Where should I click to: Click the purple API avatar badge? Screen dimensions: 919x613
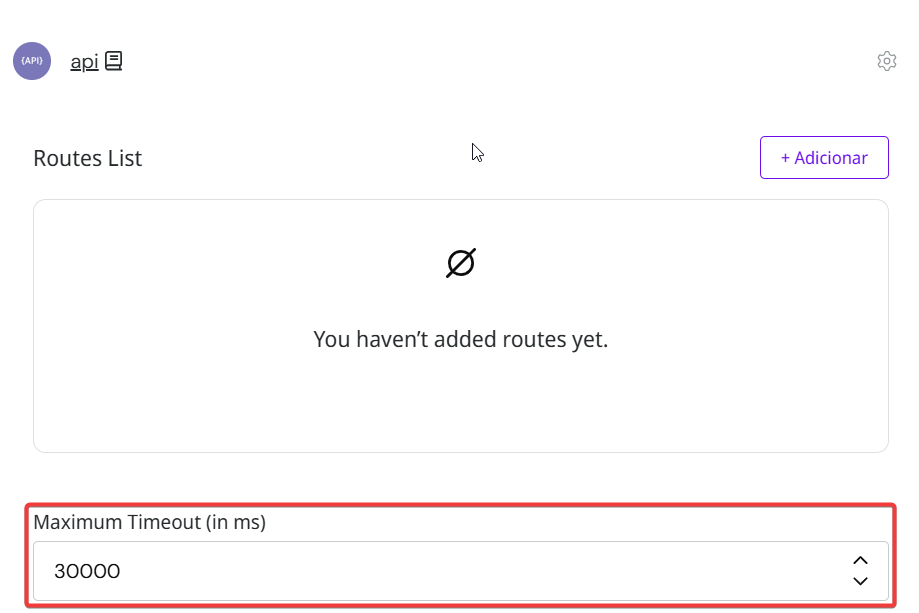point(32,61)
